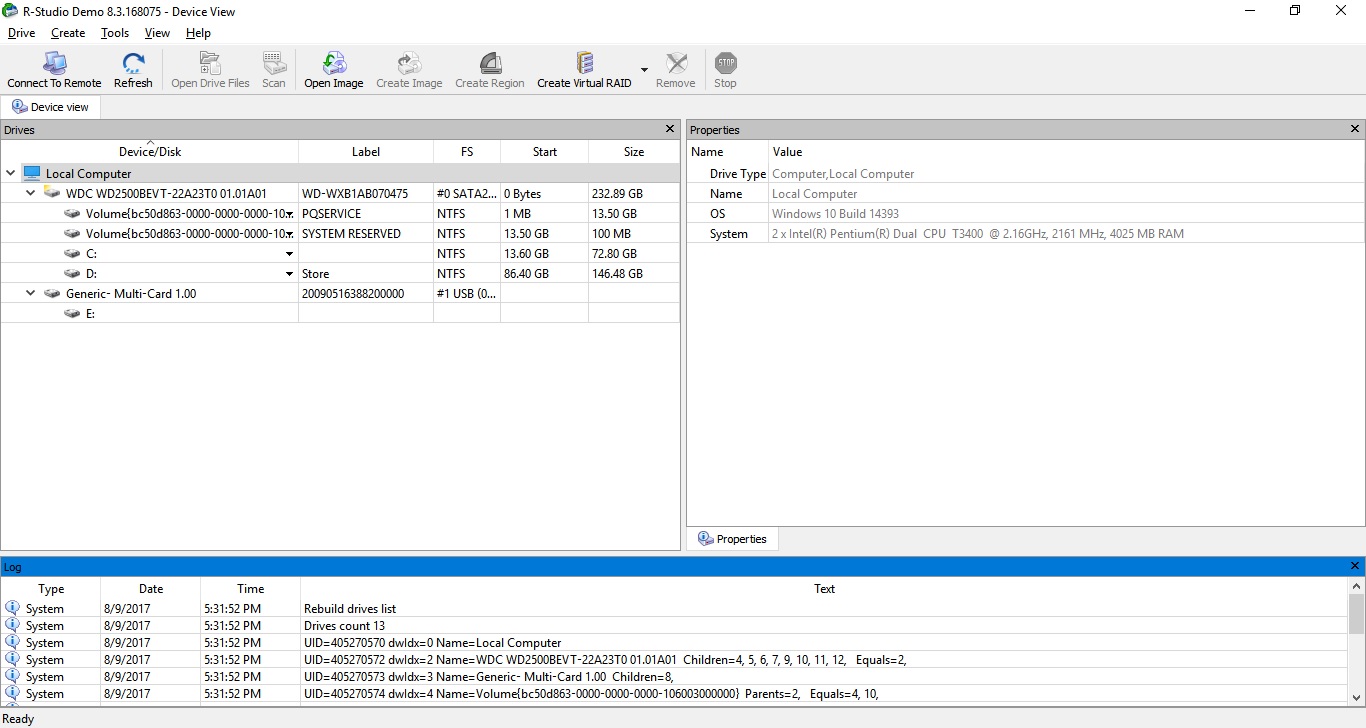Screen dimensions: 1366x728
Task: Open Image using the toolbar icon
Action: point(333,63)
